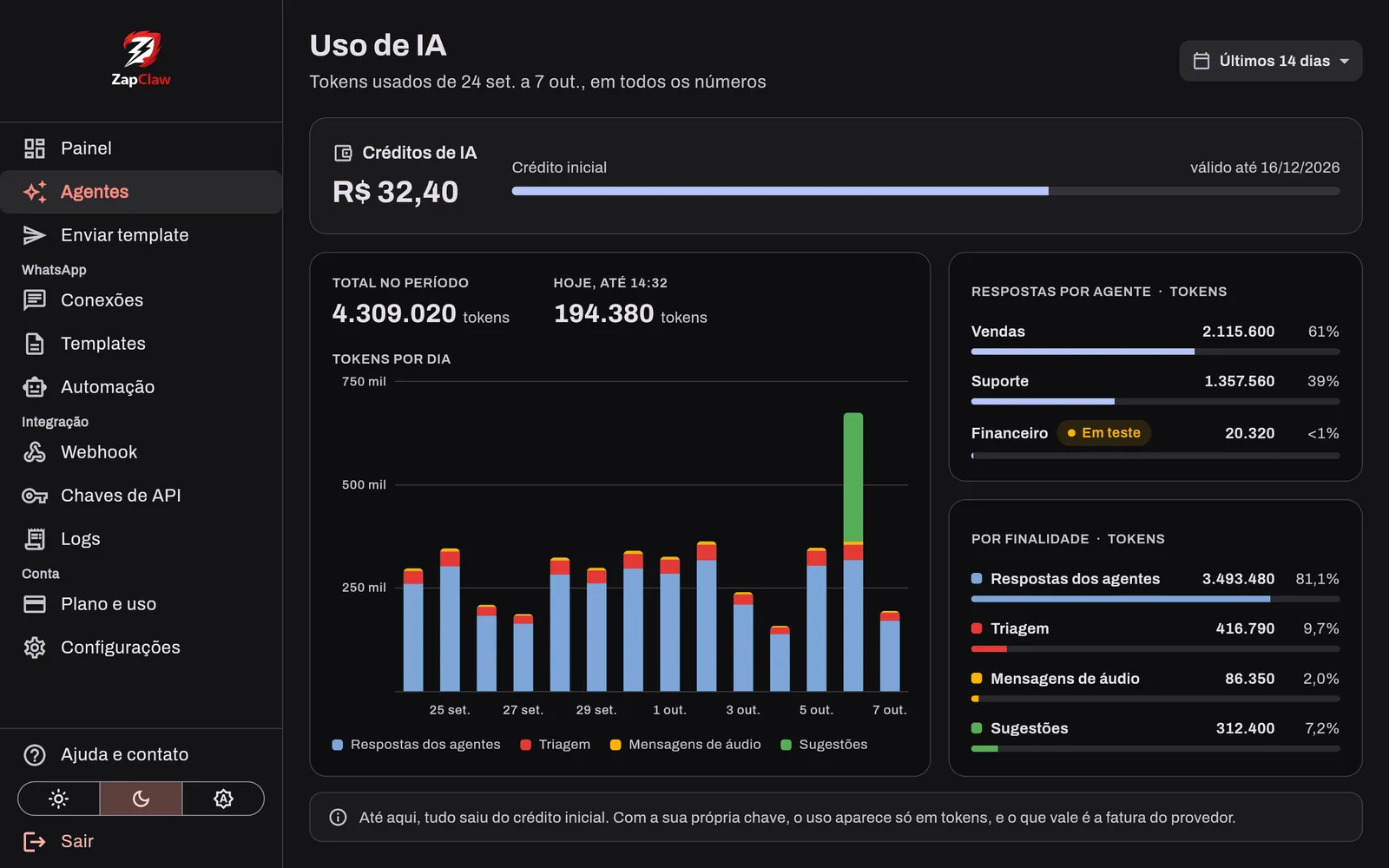Viewport: 1389px width, 868px height.
Task: Switch to light theme with the sun button
Action: 59,799
